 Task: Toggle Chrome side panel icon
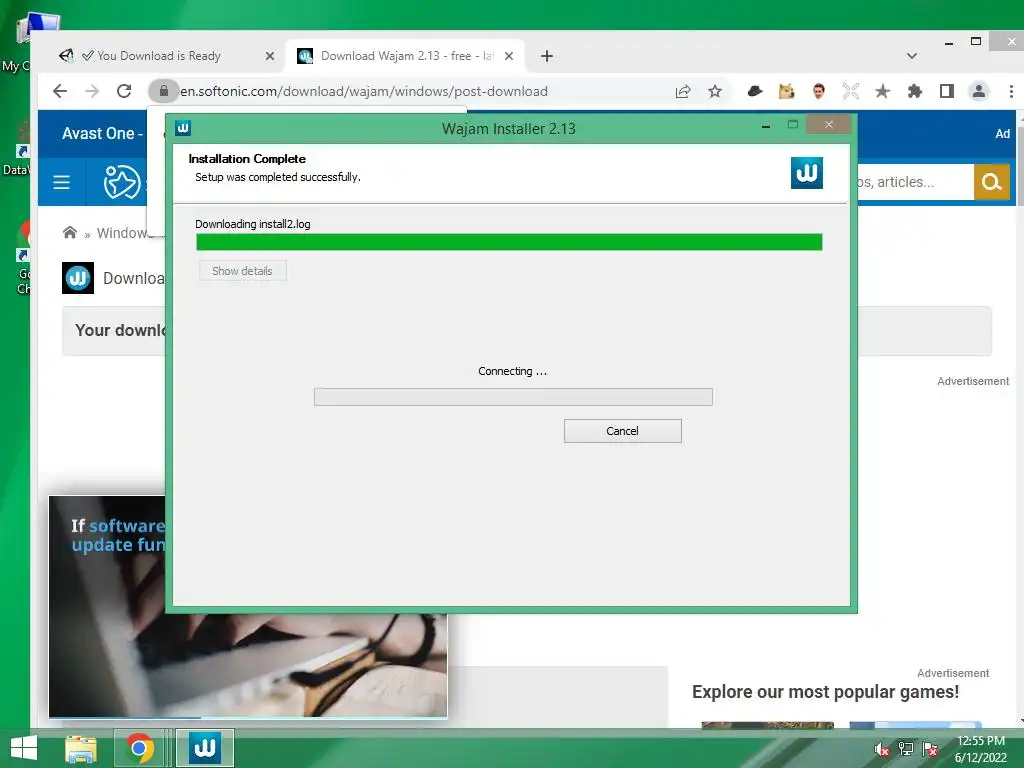947,91
